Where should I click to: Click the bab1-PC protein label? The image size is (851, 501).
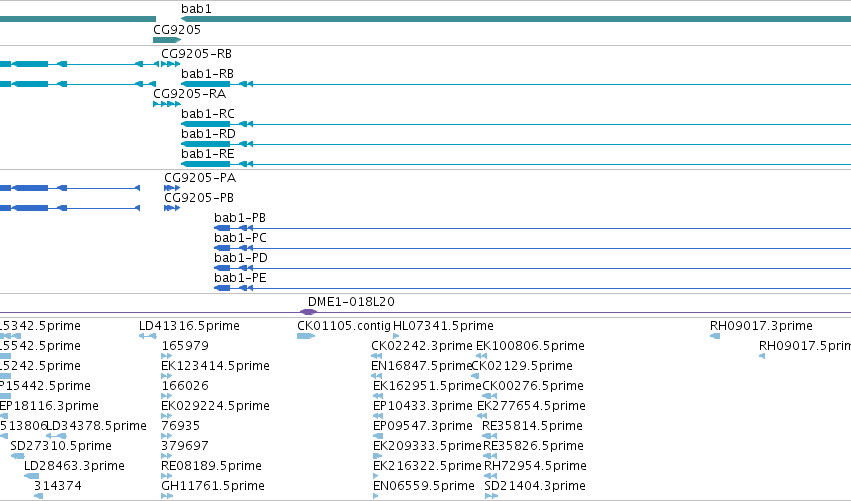click(x=240, y=238)
